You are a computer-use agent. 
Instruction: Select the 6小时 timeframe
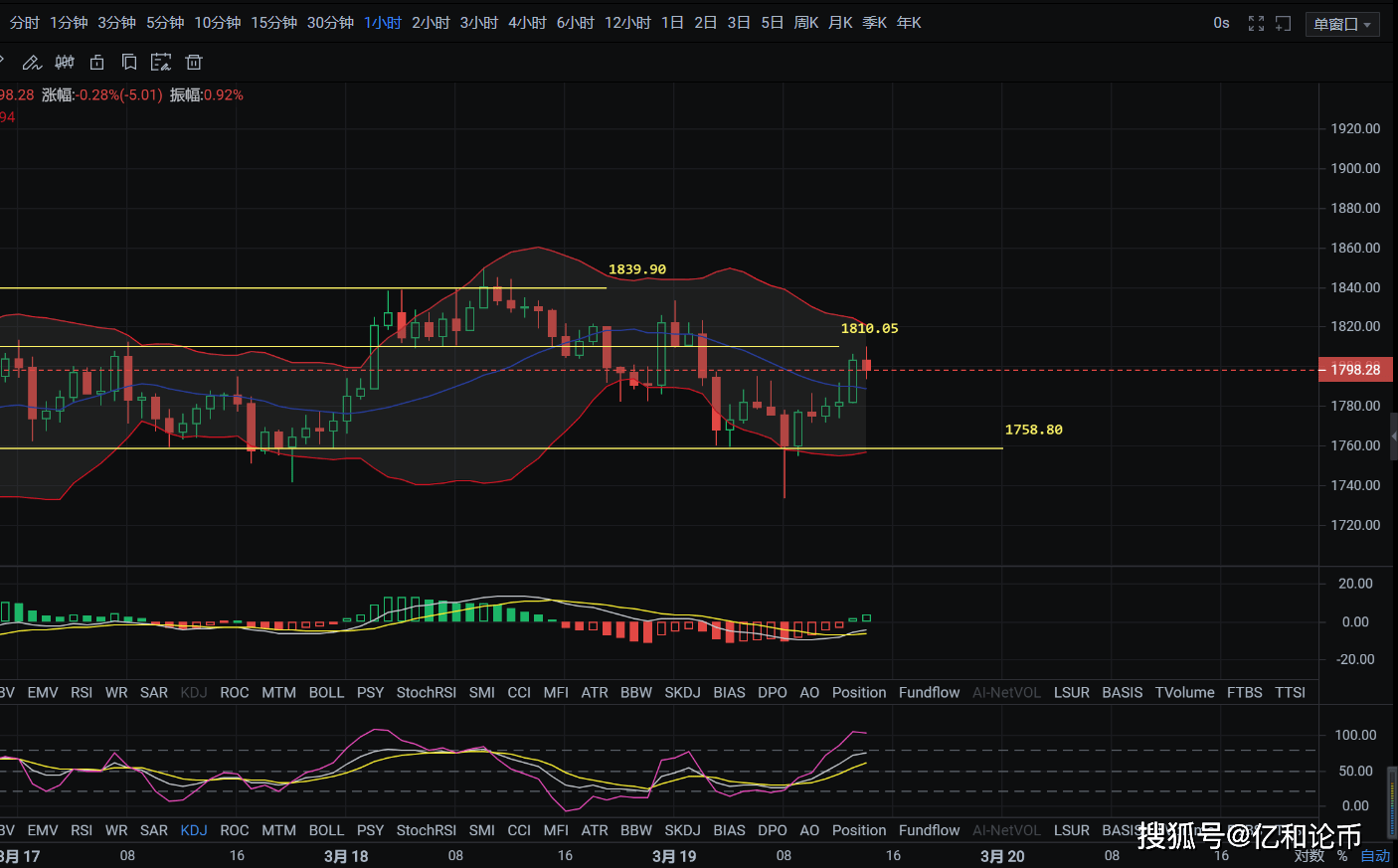click(576, 23)
